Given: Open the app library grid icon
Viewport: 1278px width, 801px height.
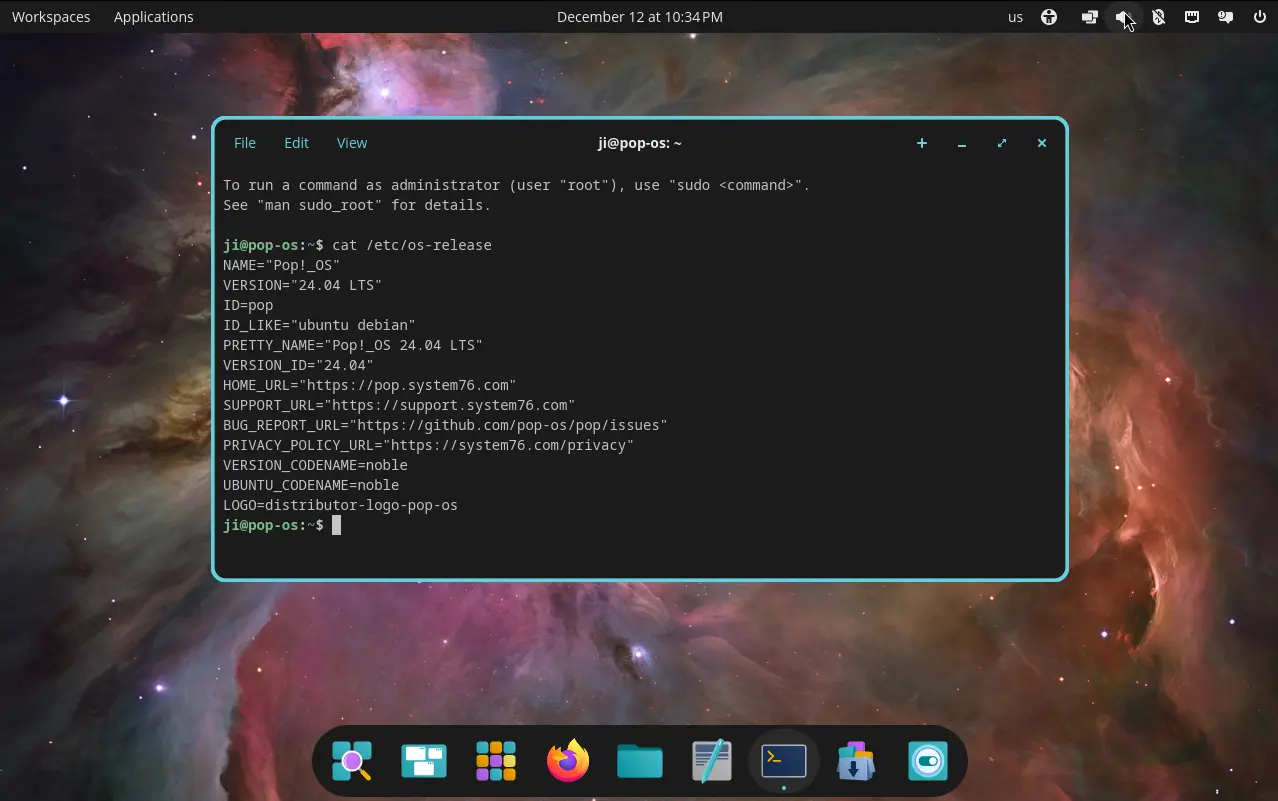Looking at the screenshot, I should pyautogui.click(x=496, y=761).
